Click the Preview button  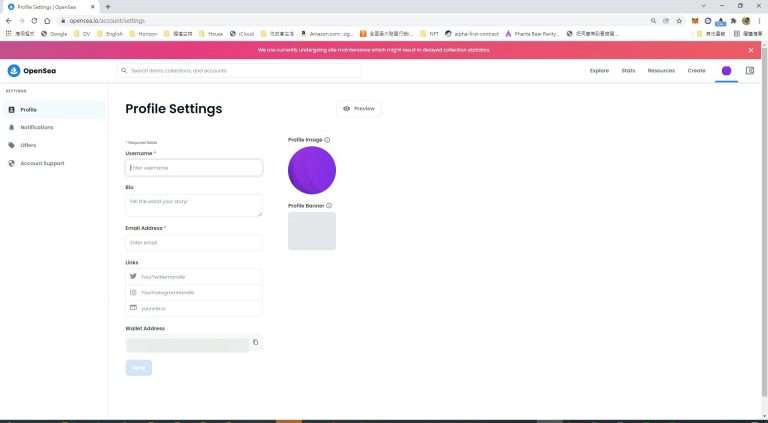pos(359,109)
